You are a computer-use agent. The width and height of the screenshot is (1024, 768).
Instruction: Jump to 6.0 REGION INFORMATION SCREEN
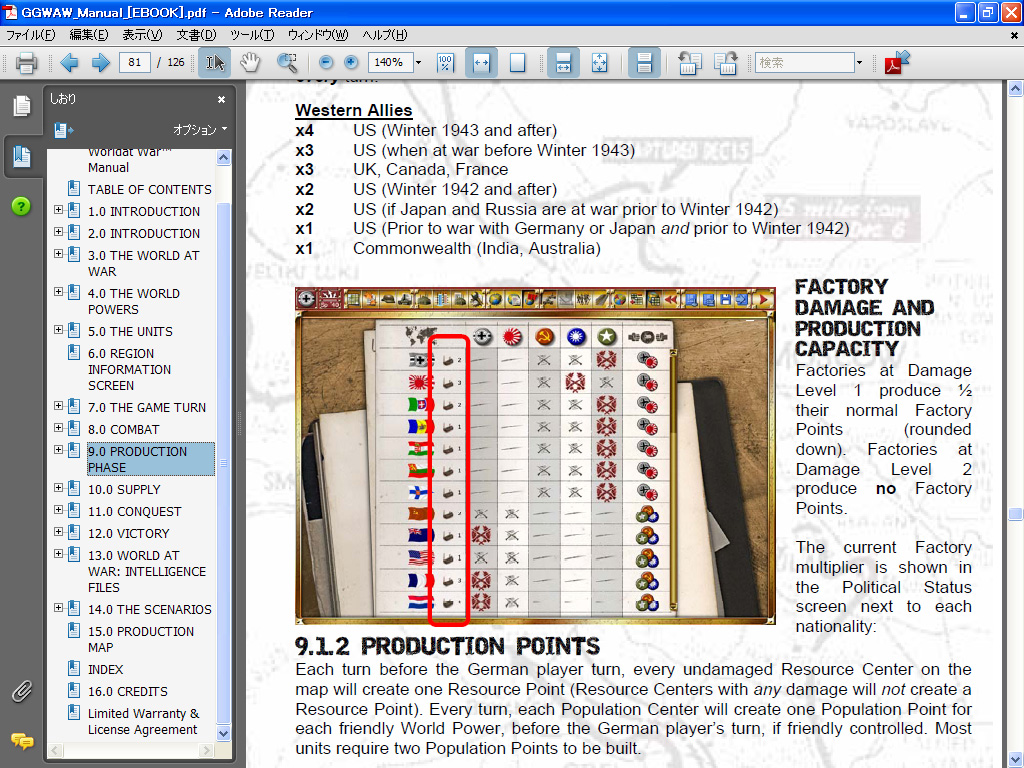click(129, 370)
